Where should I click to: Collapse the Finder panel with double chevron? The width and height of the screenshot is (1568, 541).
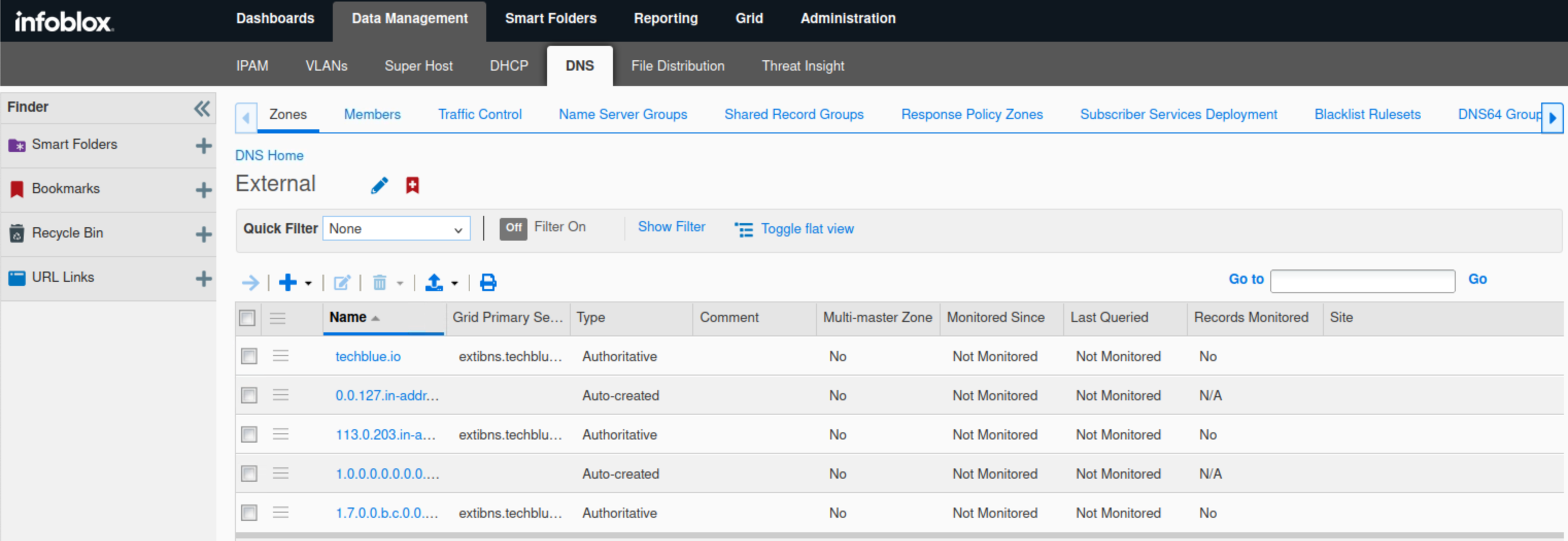(x=201, y=108)
